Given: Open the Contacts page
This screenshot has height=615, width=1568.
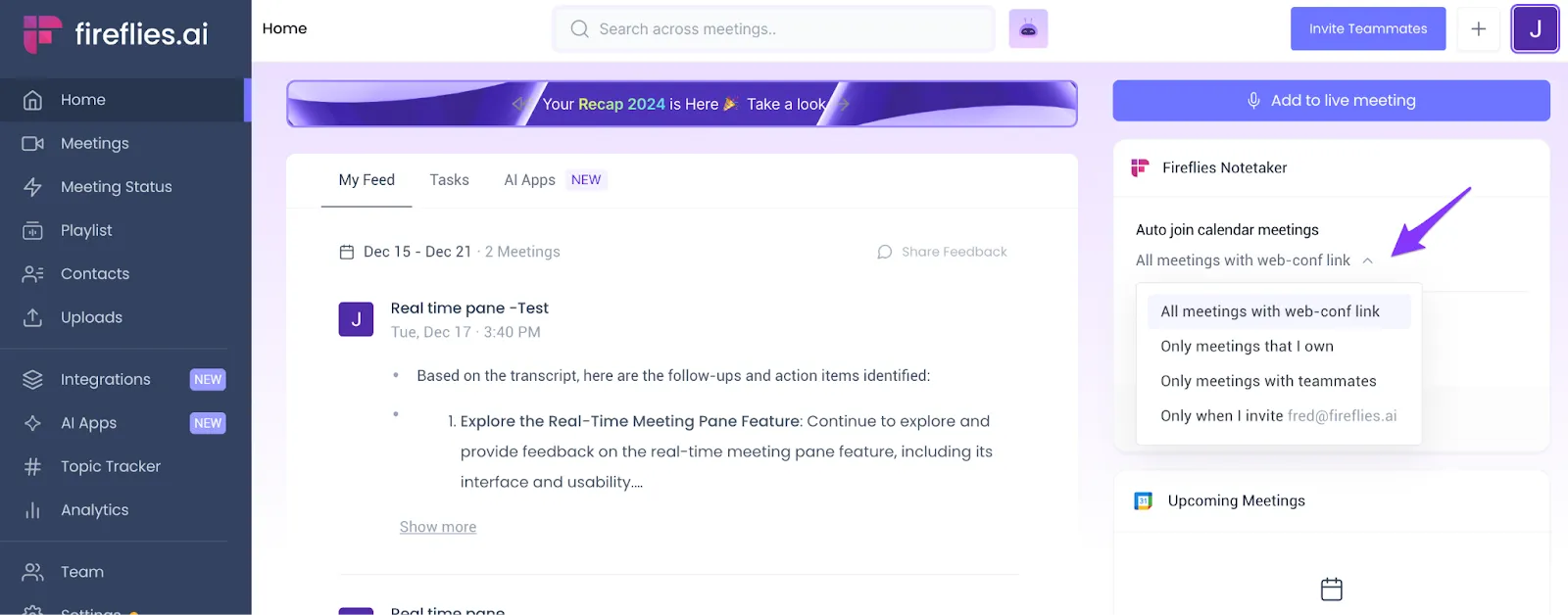Looking at the screenshot, I should [x=123, y=274].
